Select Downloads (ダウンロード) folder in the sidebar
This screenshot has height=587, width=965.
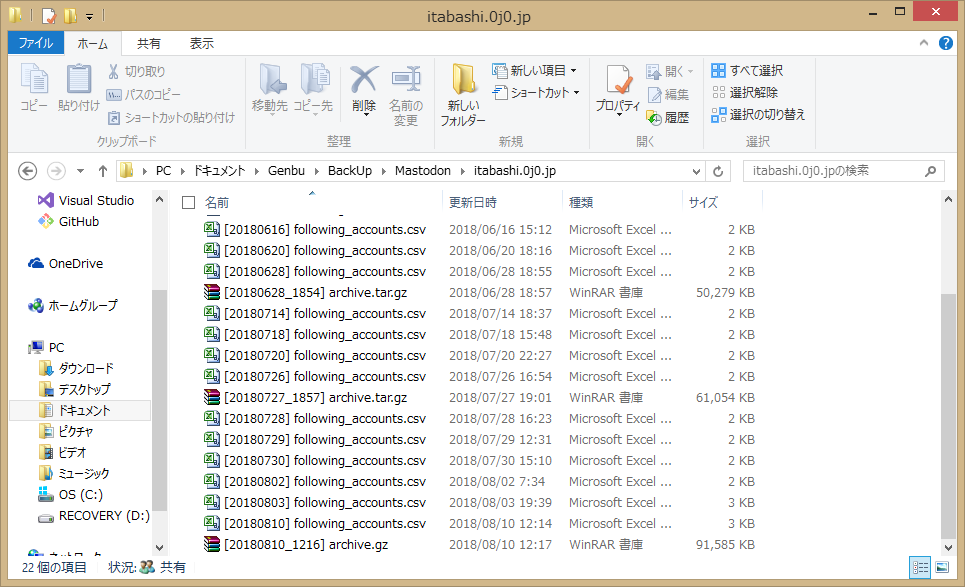(x=86, y=368)
